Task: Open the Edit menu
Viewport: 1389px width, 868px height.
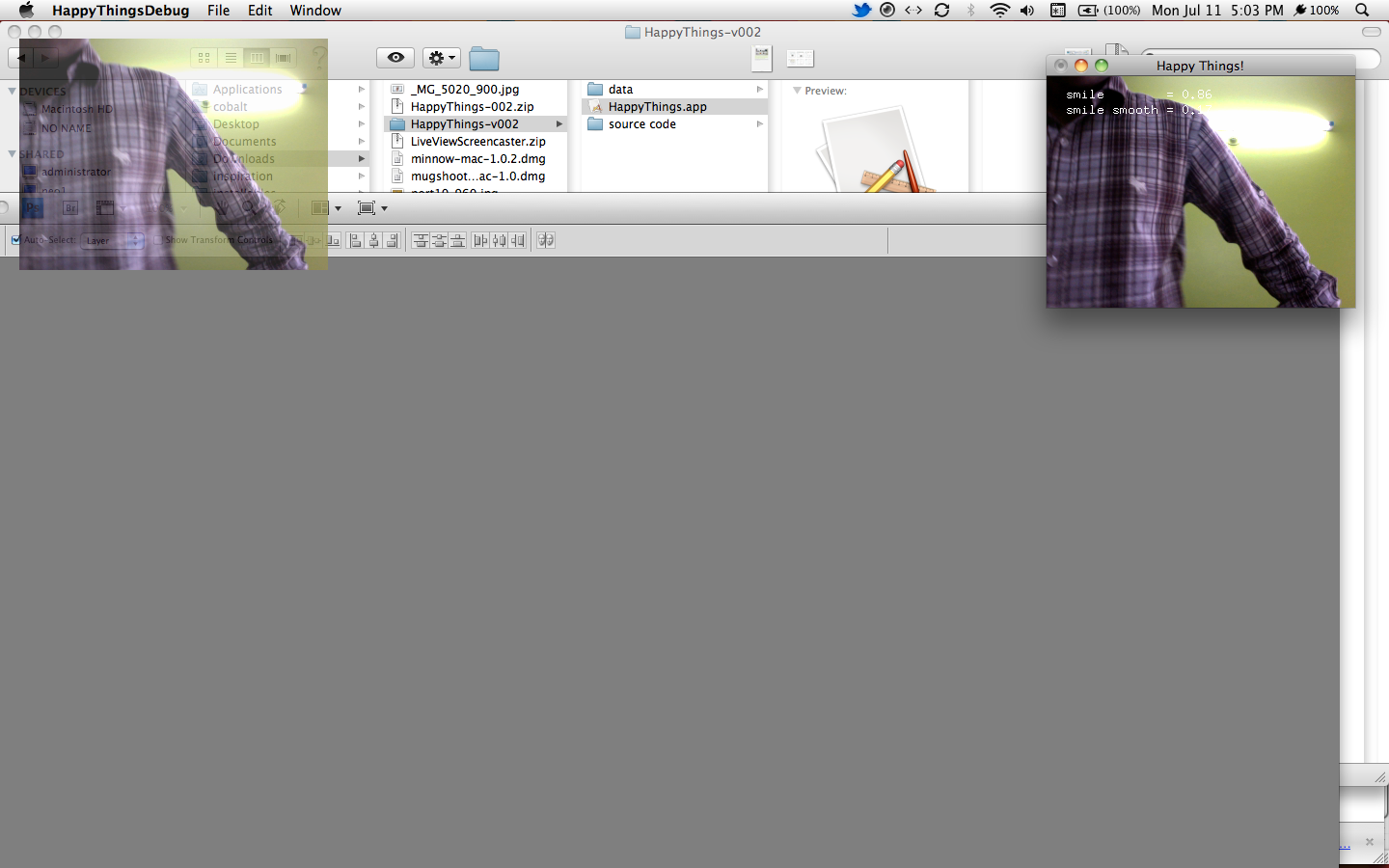Action: click(260, 10)
